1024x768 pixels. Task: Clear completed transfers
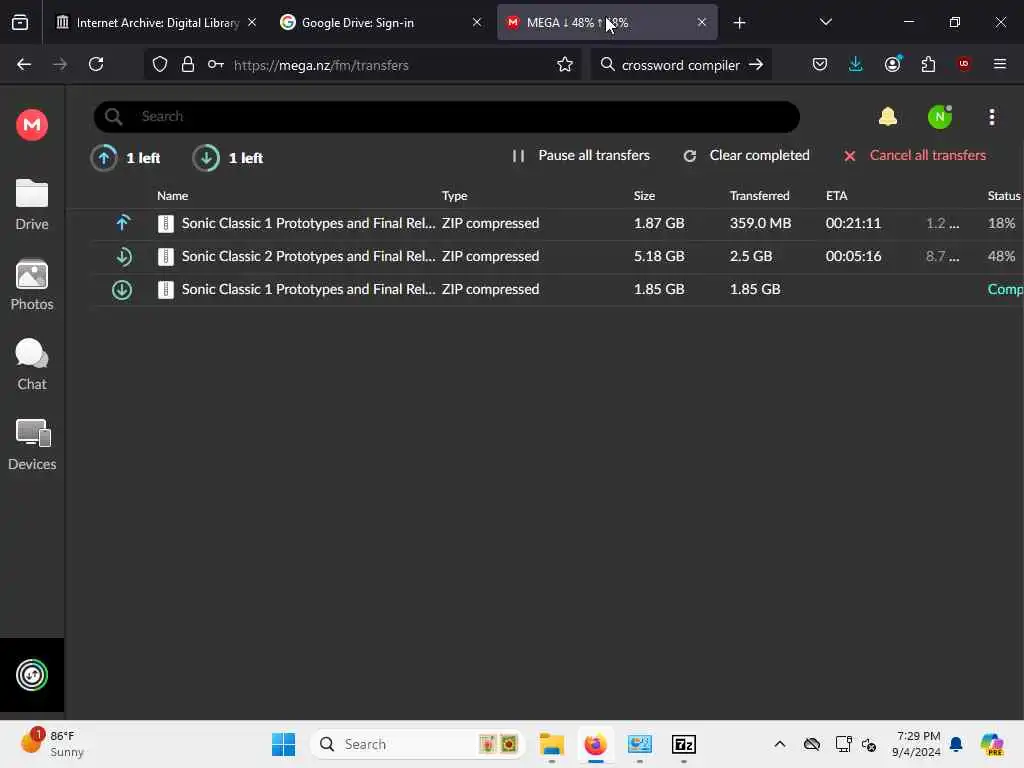[x=746, y=155]
